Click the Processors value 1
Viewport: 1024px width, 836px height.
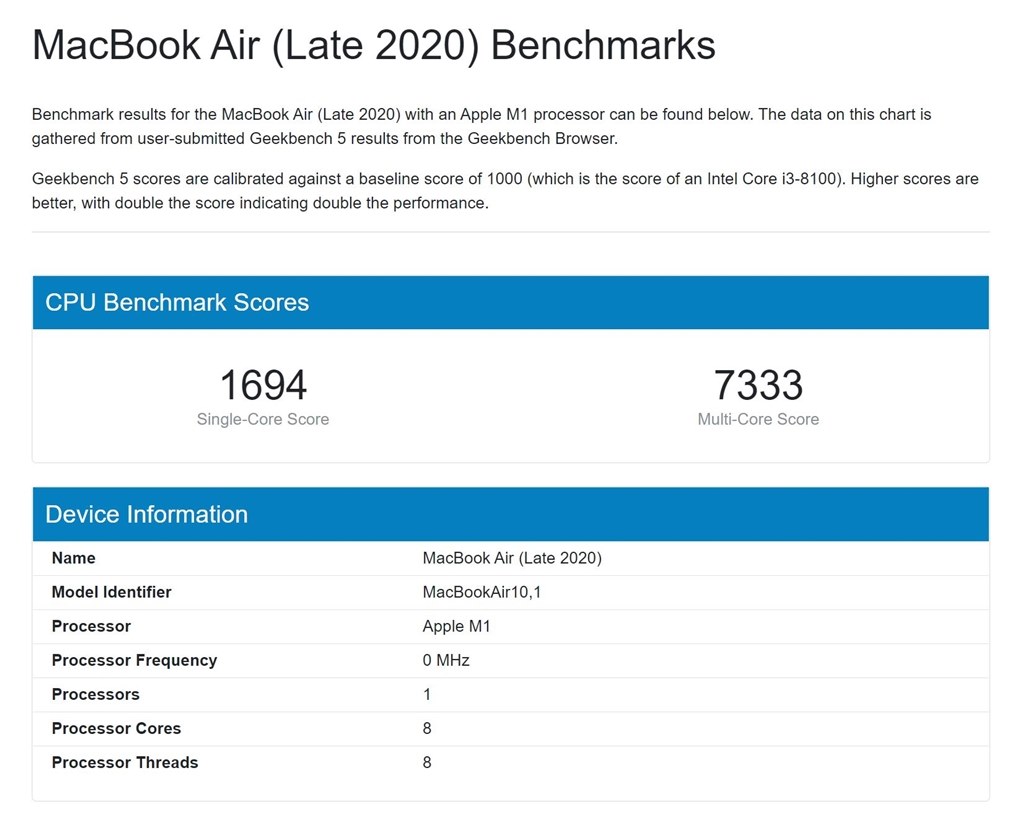click(427, 694)
